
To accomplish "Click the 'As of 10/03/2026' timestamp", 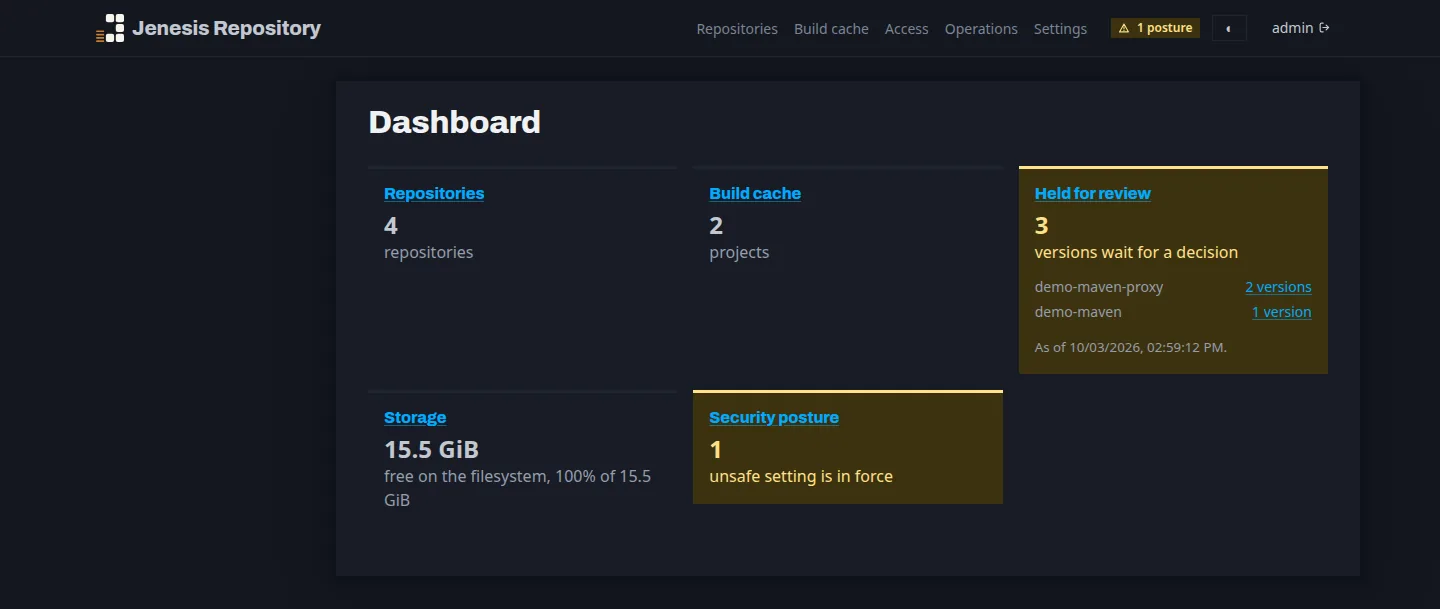I will coord(1131,348).
